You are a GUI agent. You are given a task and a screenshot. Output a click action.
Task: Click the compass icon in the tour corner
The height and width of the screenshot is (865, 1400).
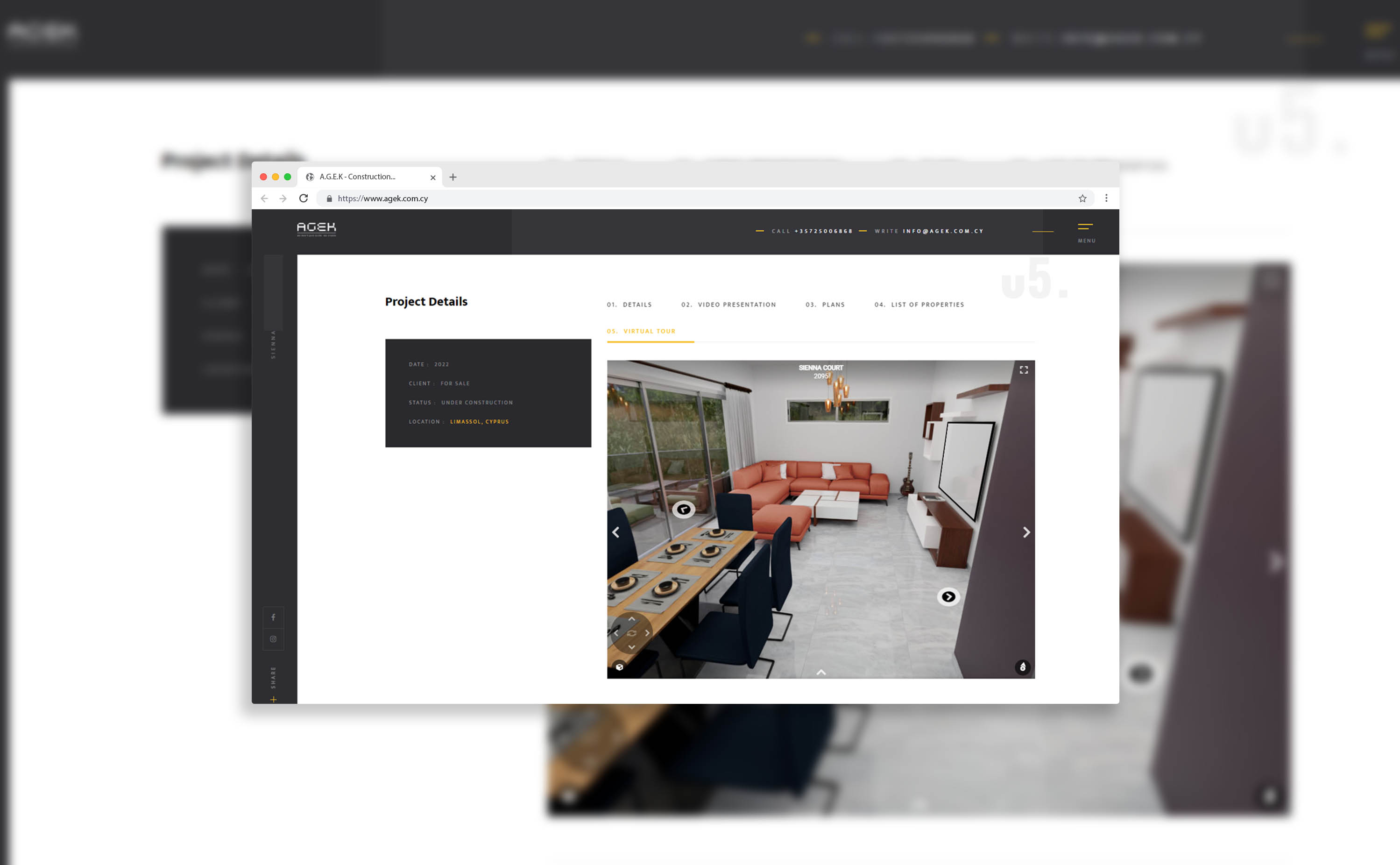click(x=1023, y=667)
